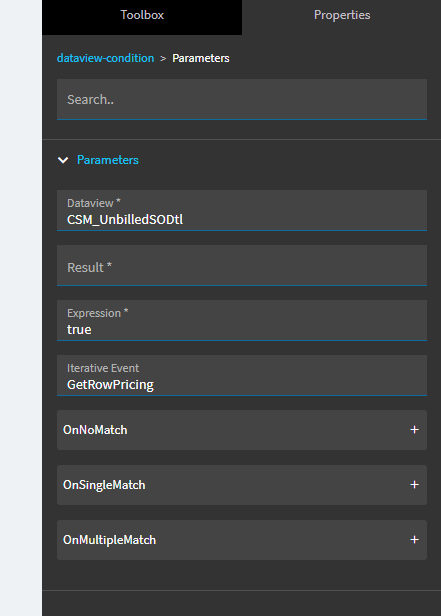The image size is (441, 616).
Task: Click the plus icon on OnSingleMatch
Action: pyautogui.click(x=414, y=485)
